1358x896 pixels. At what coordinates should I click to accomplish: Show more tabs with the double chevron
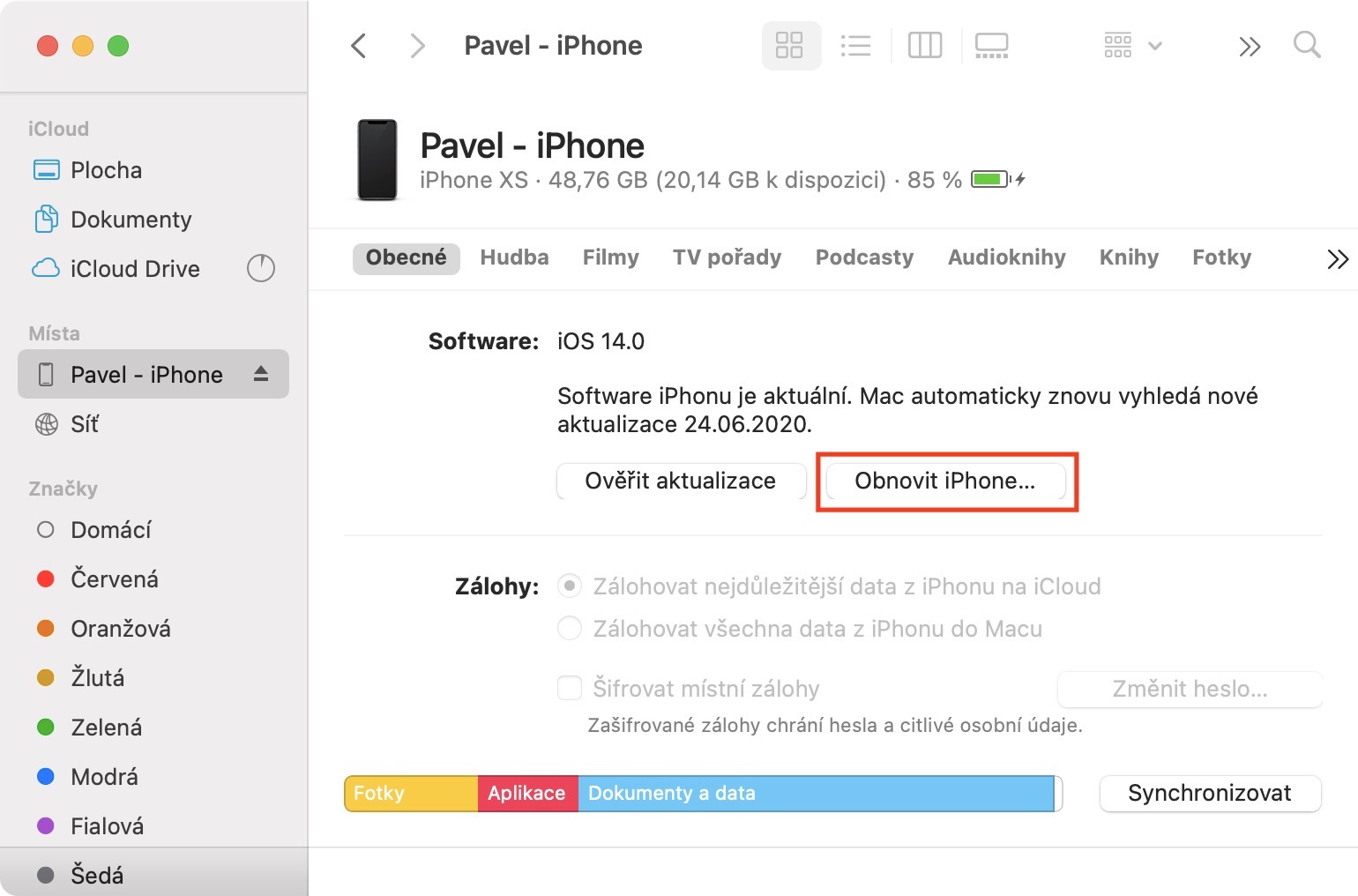(x=1337, y=258)
